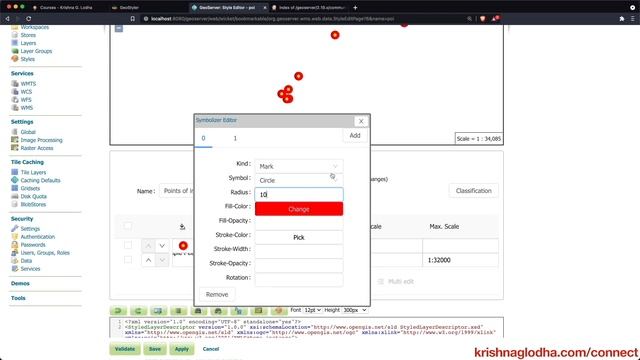
Task: Open BlobStores page
Action: [33, 204]
